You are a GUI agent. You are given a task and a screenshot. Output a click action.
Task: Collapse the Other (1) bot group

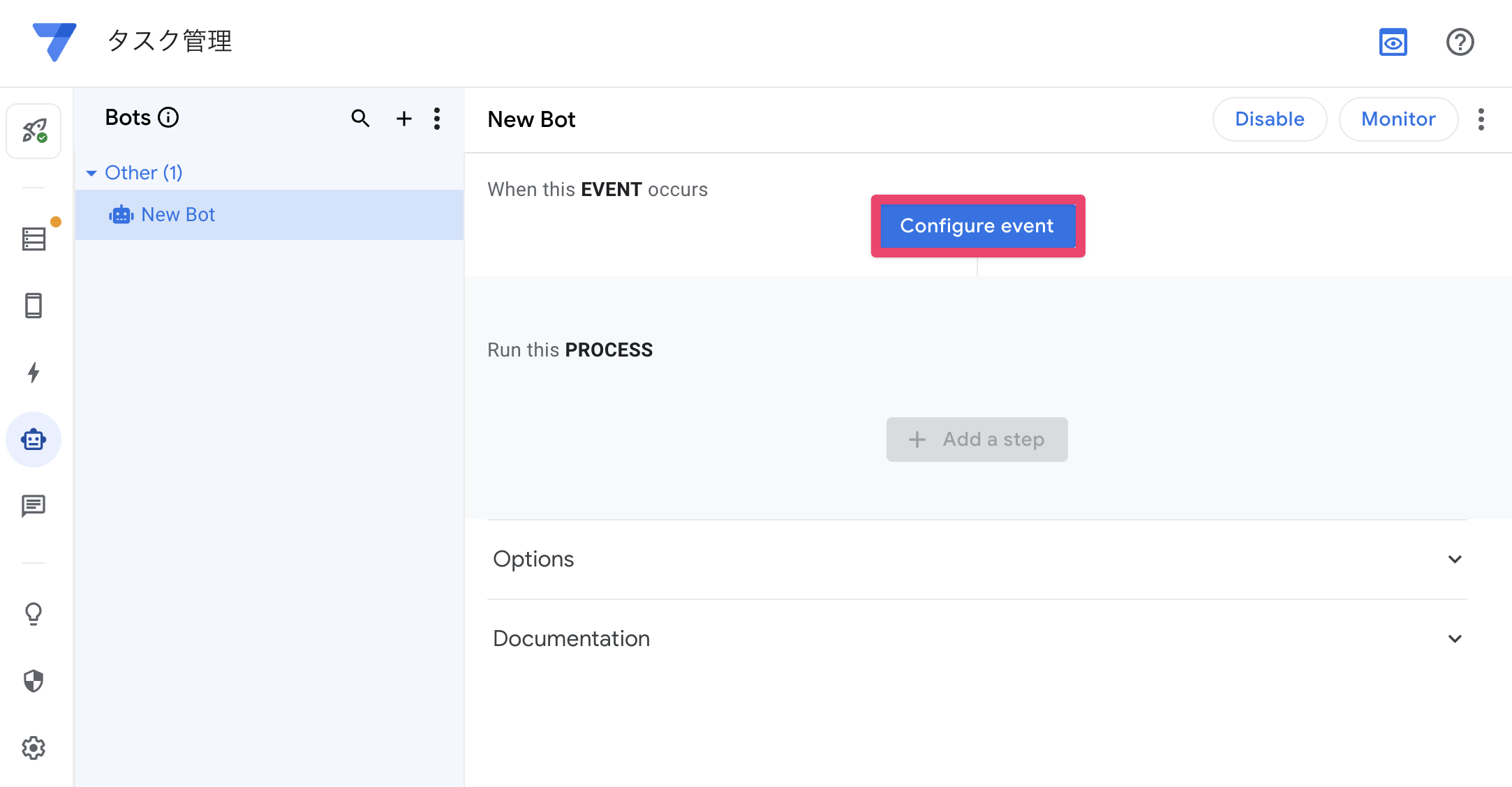pyautogui.click(x=91, y=173)
